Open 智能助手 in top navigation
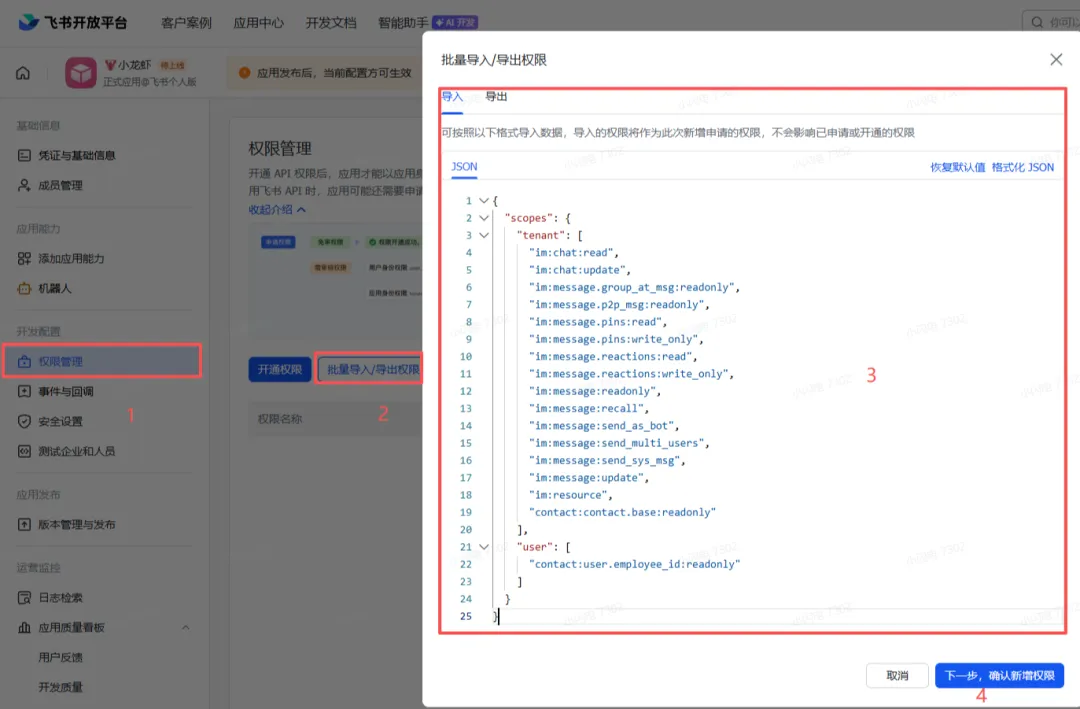Screen dimensions: 1080x709 pos(403,23)
